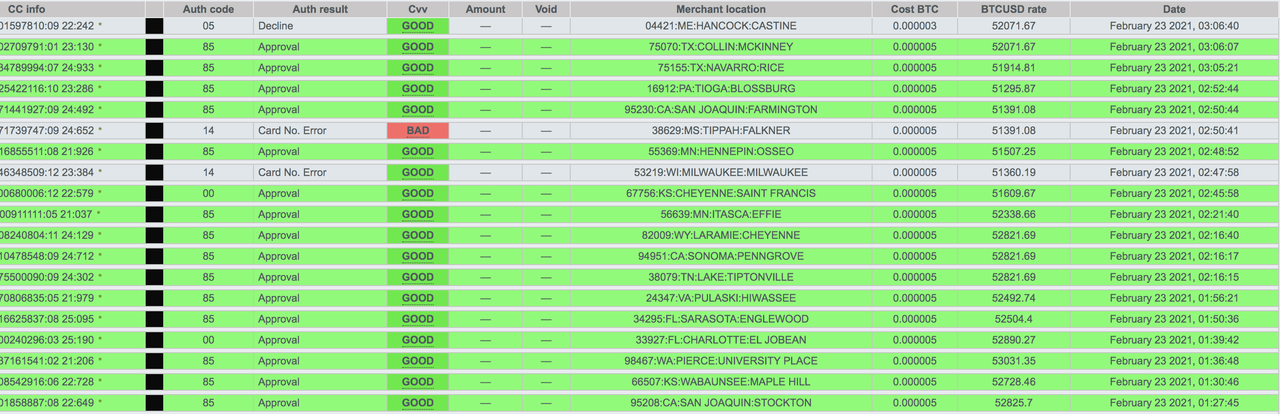Viewport: 1280px width, 414px height.
Task: Click Card No. Error in the FALKNER row
Action: 290,131
